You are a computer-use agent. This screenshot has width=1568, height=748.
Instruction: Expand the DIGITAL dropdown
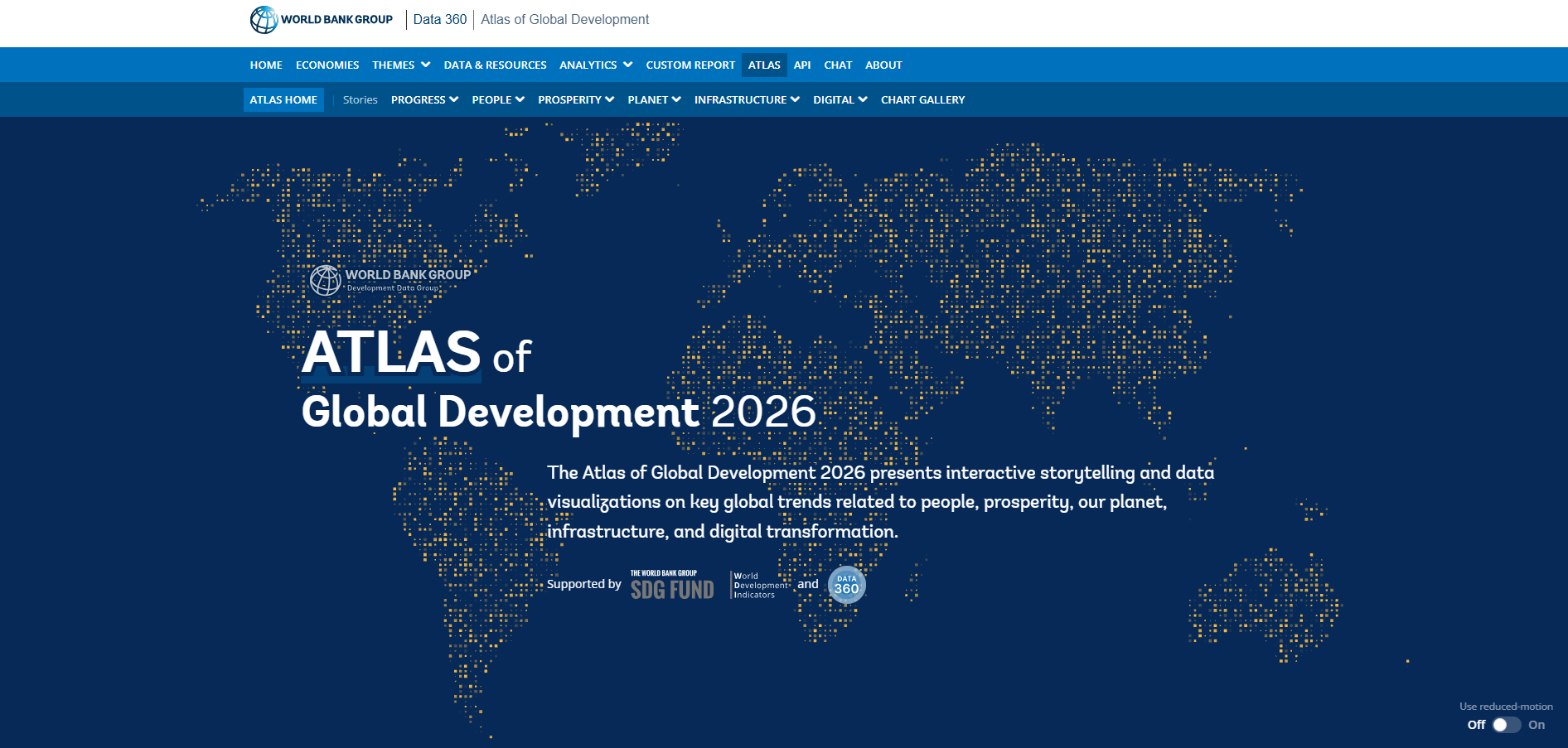pyautogui.click(x=840, y=99)
